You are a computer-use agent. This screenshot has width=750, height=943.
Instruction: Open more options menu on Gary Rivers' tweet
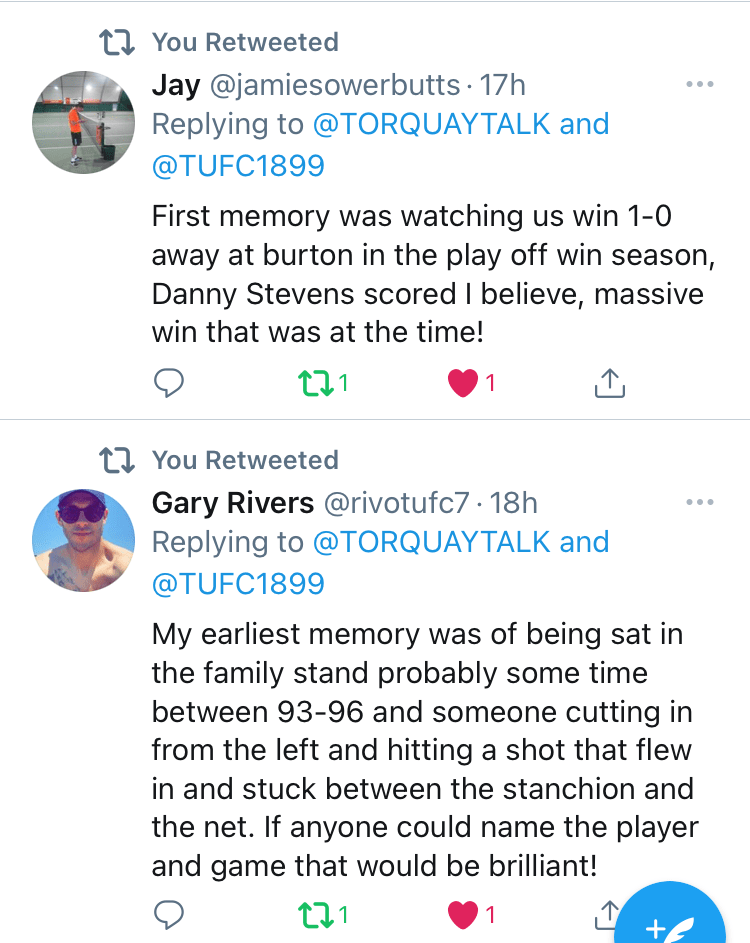pos(700,502)
